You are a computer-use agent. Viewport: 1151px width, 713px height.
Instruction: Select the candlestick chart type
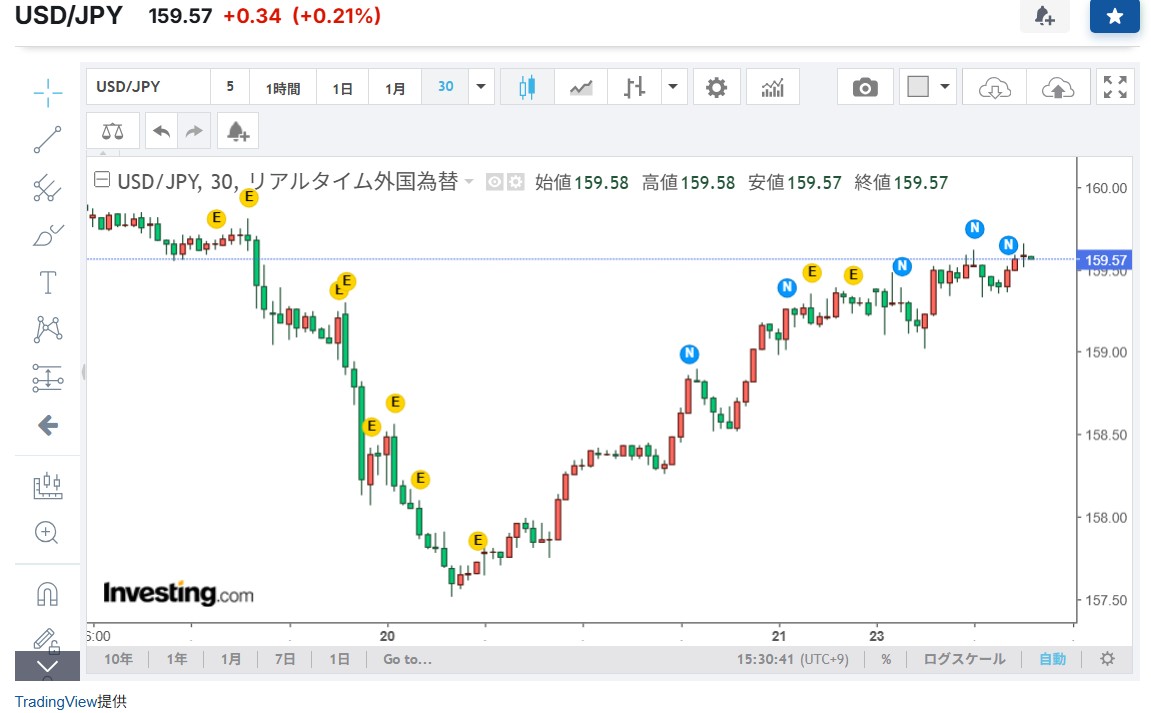coord(527,87)
